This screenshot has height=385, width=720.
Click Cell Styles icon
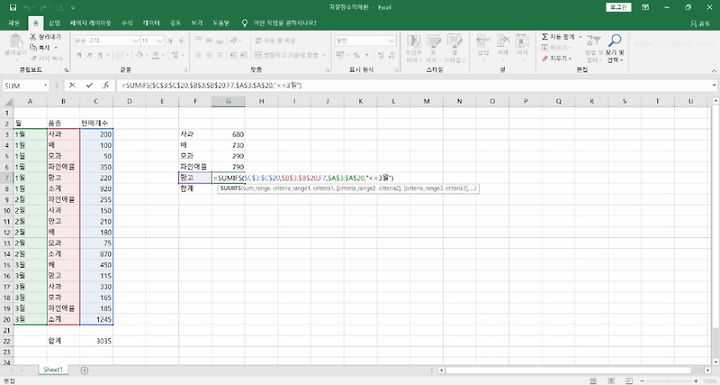(x=455, y=41)
